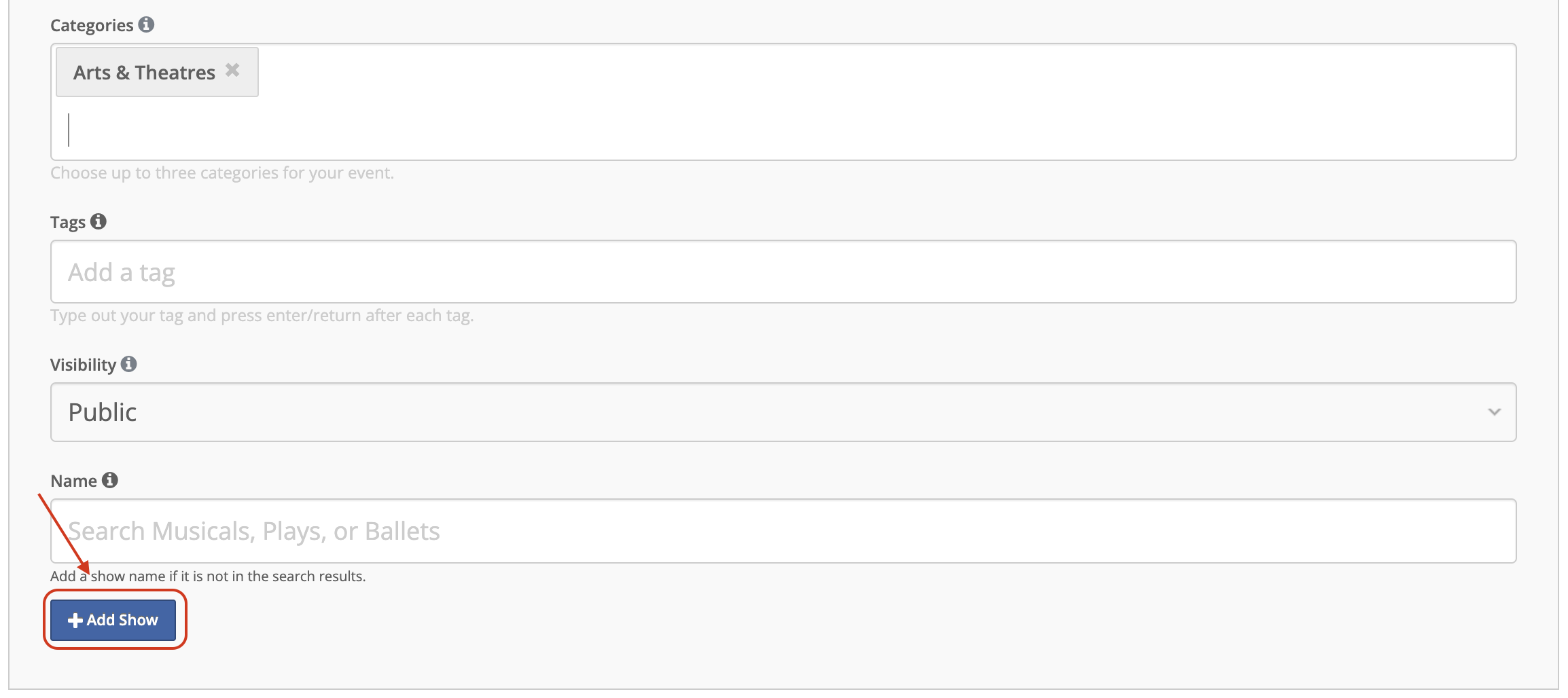
Task: Click the Categories field label
Action: (x=92, y=25)
